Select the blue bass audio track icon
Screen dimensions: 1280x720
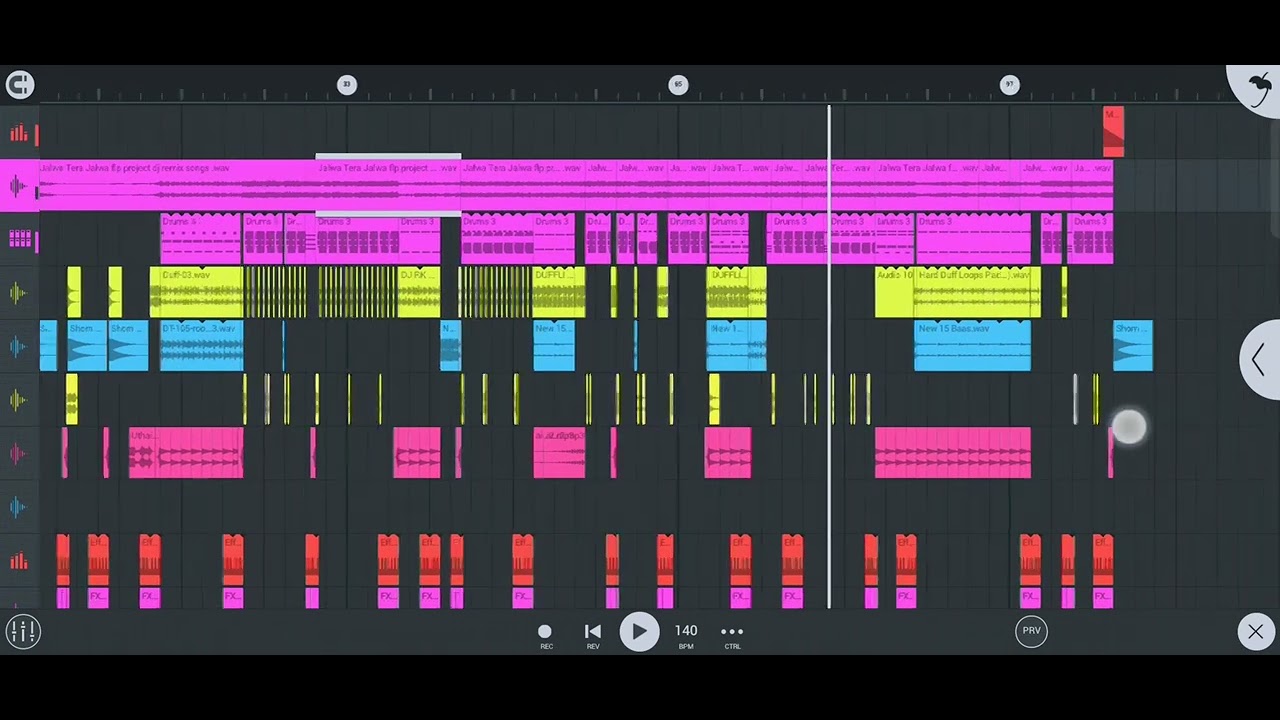[18, 346]
